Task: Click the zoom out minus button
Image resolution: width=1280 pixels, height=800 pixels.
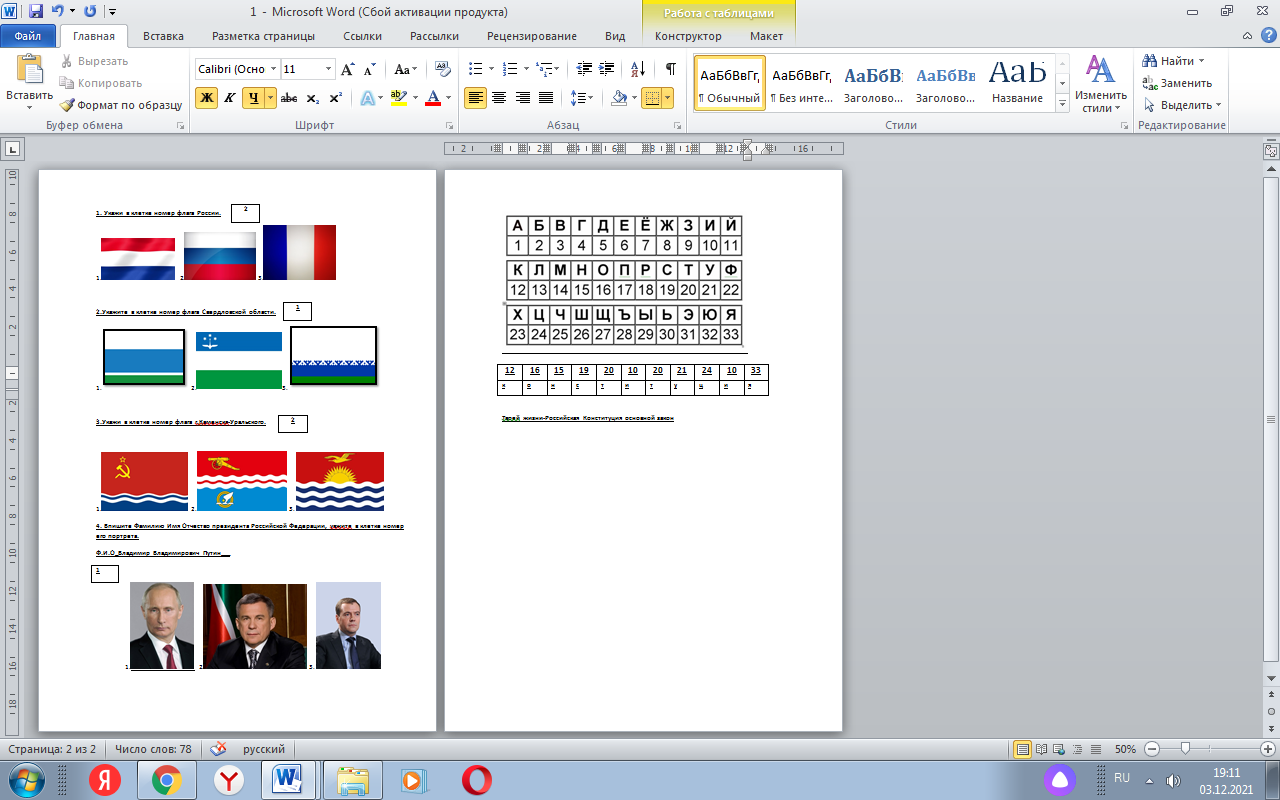Action: [1152, 748]
